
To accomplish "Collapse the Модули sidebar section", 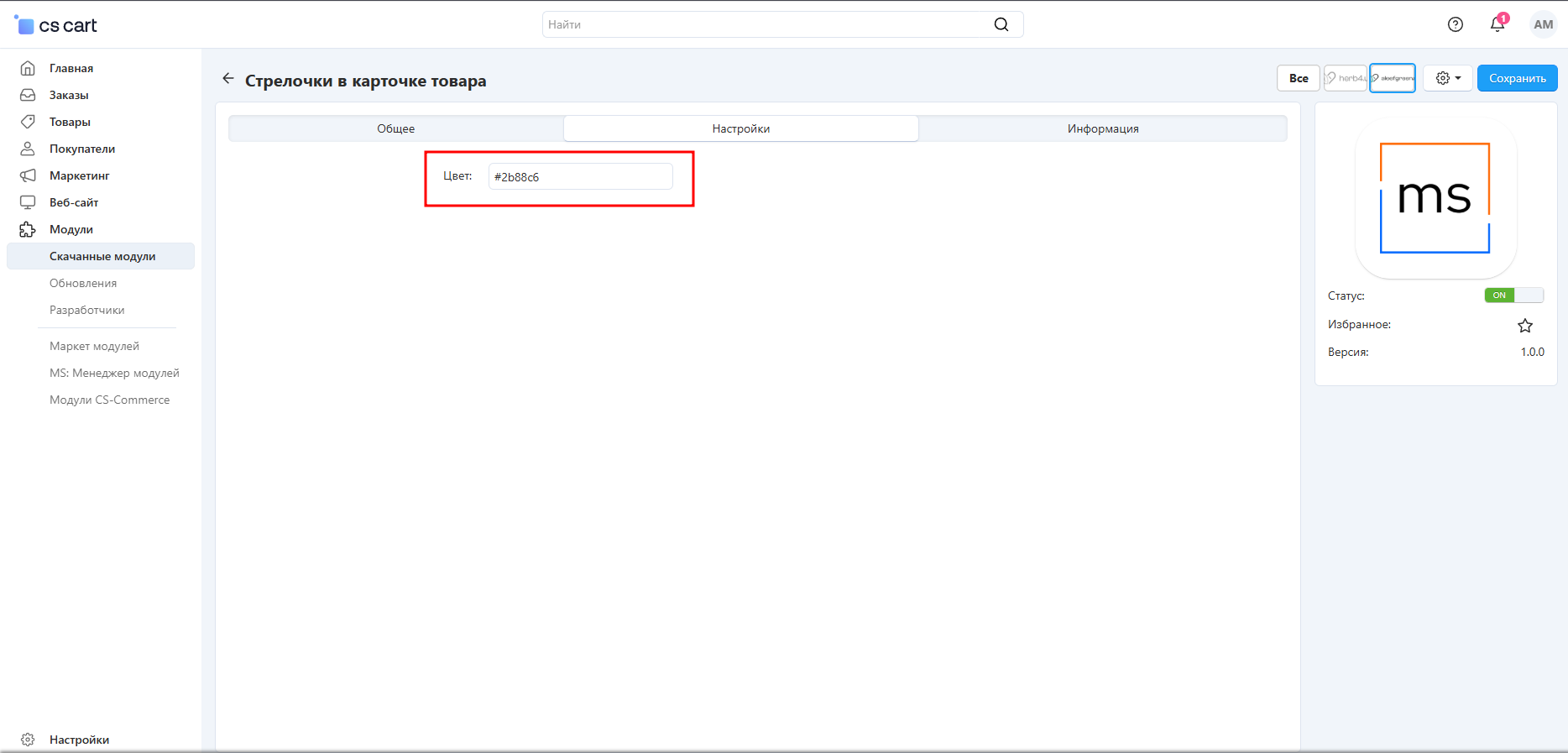I will [71, 229].
